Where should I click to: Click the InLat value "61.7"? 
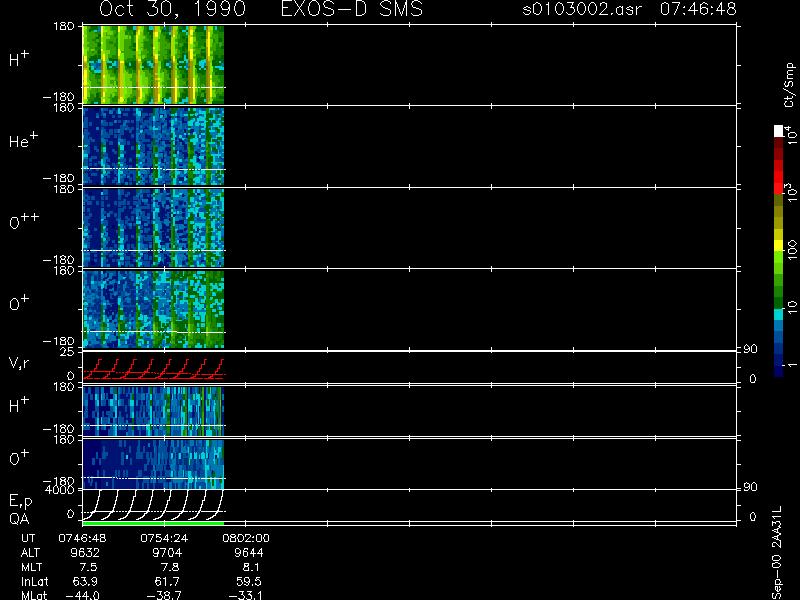(x=167, y=581)
